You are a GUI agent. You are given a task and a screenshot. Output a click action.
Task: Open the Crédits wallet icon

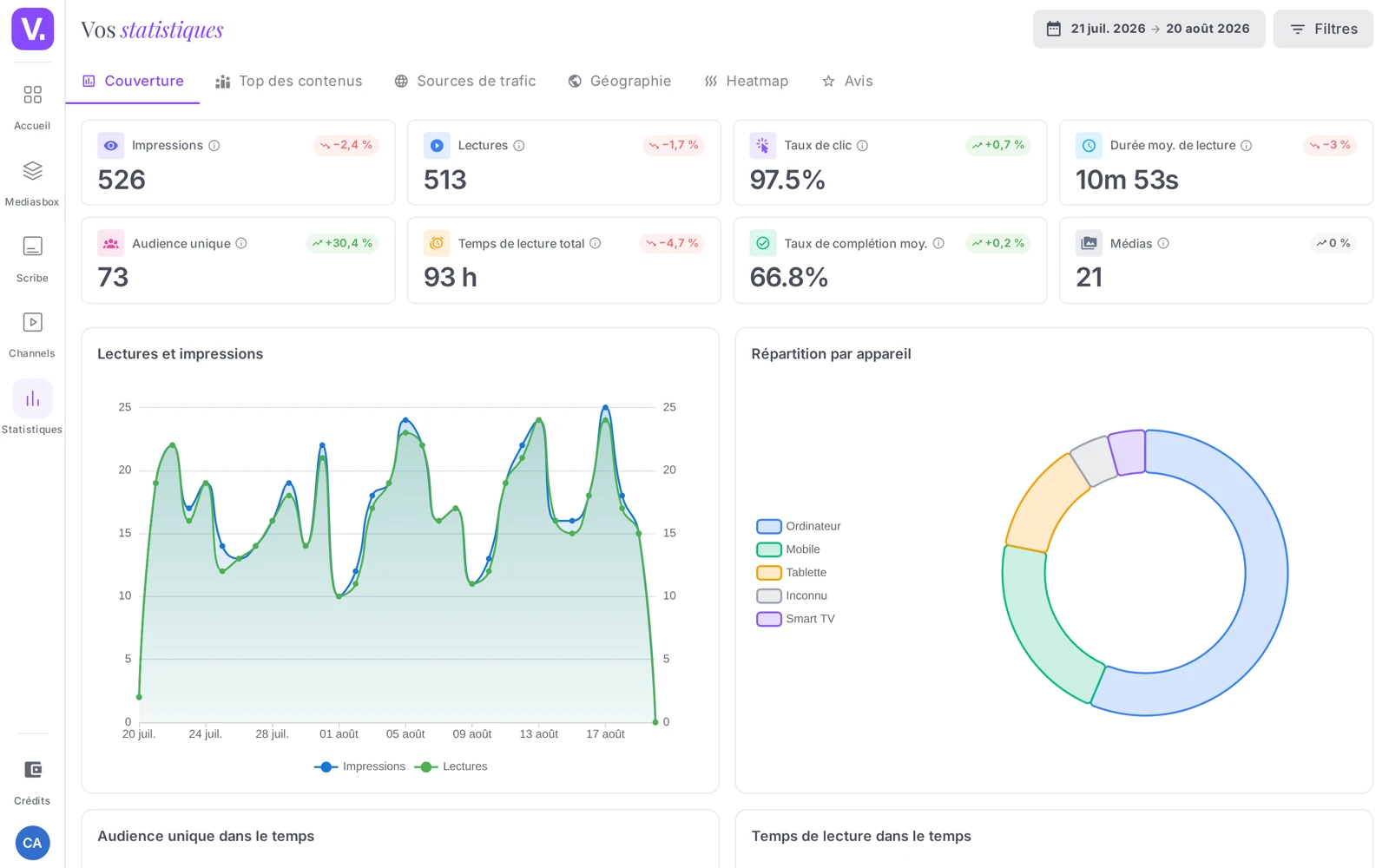coord(32,770)
